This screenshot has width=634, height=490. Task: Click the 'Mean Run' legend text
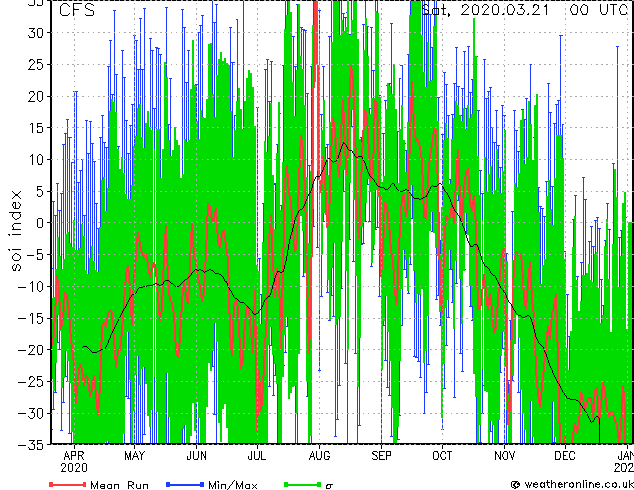coord(119,485)
